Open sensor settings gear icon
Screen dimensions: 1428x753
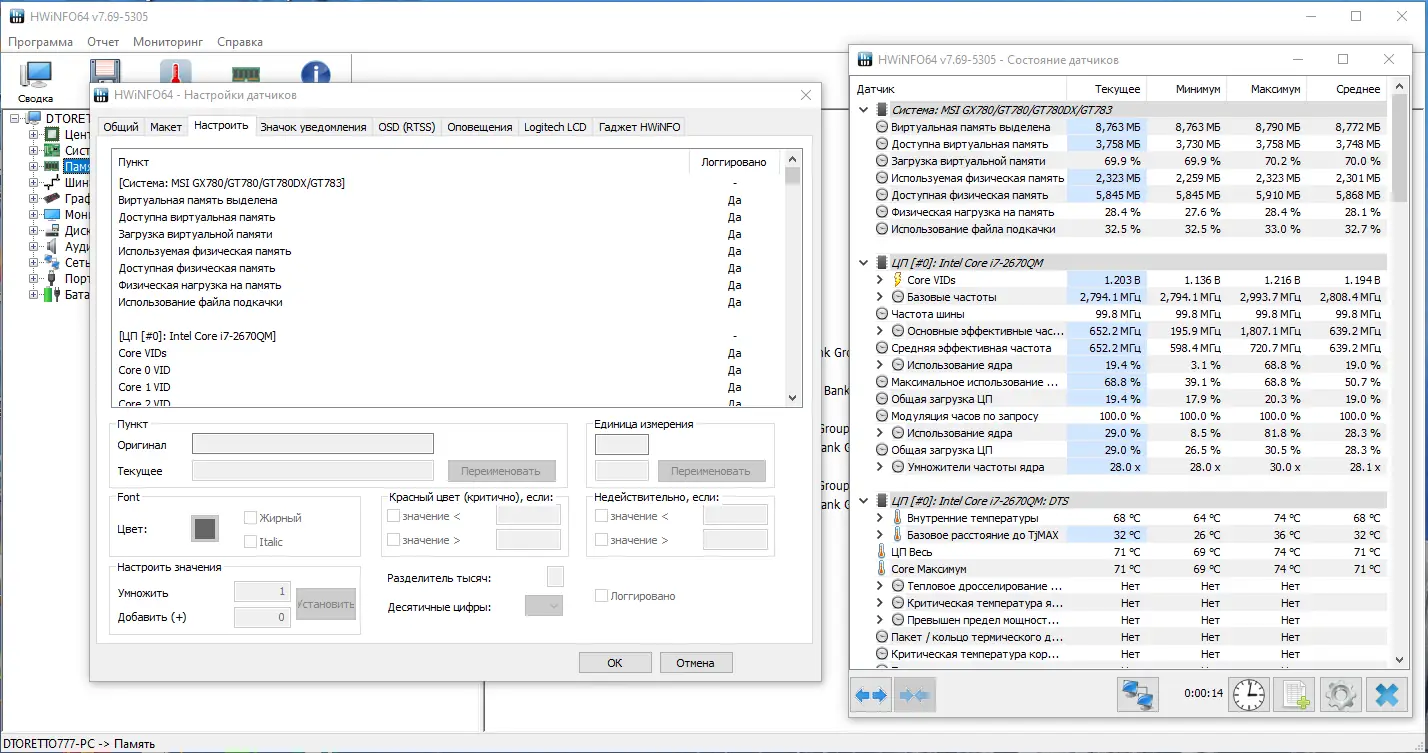[1341, 694]
